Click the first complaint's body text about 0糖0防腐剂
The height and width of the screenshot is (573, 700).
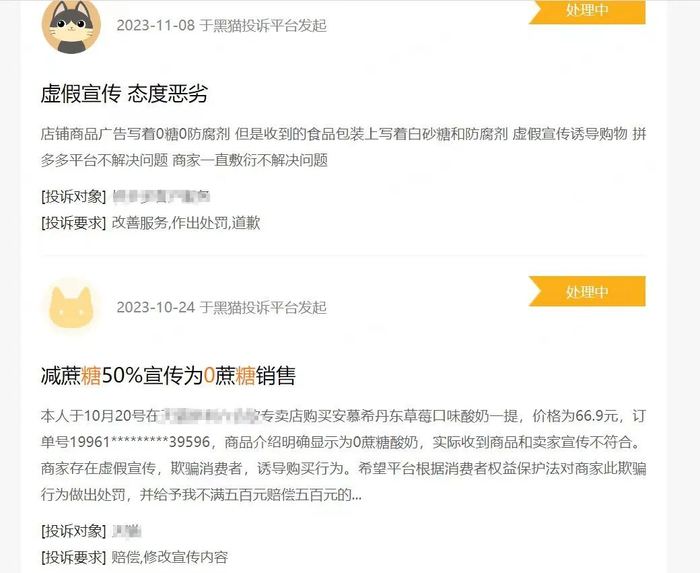click(343, 147)
